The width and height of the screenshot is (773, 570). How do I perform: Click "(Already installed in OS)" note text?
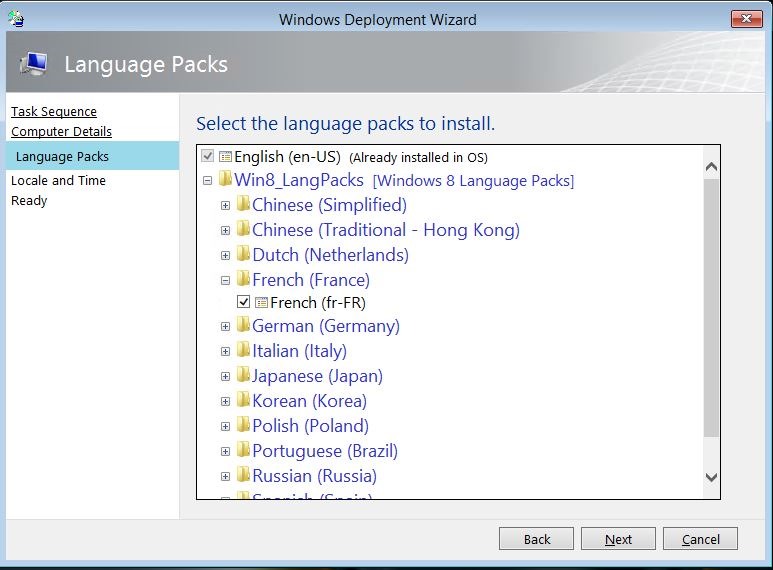pyautogui.click(x=419, y=158)
